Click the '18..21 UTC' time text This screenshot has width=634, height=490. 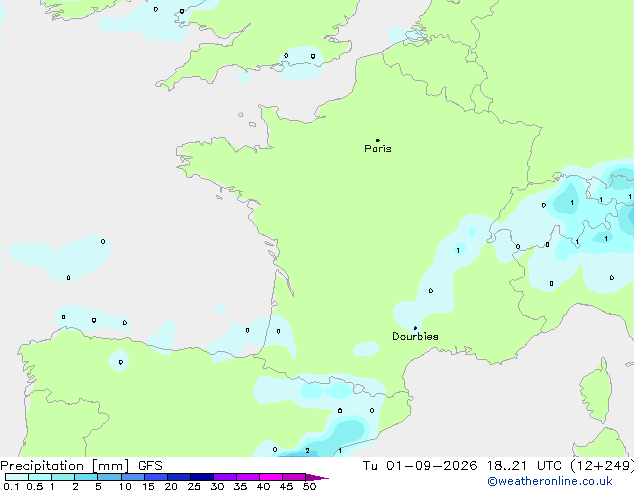tap(524, 466)
